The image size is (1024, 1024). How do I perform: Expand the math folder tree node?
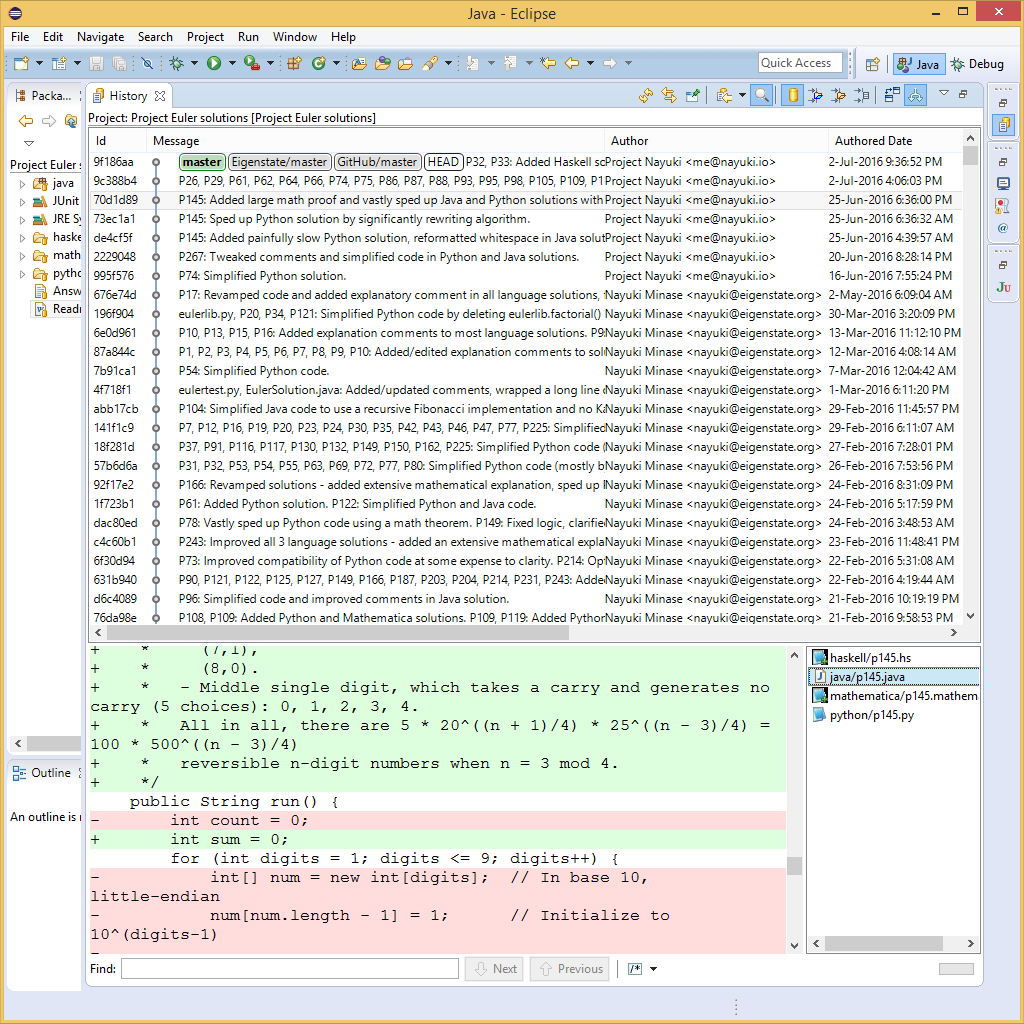22,256
